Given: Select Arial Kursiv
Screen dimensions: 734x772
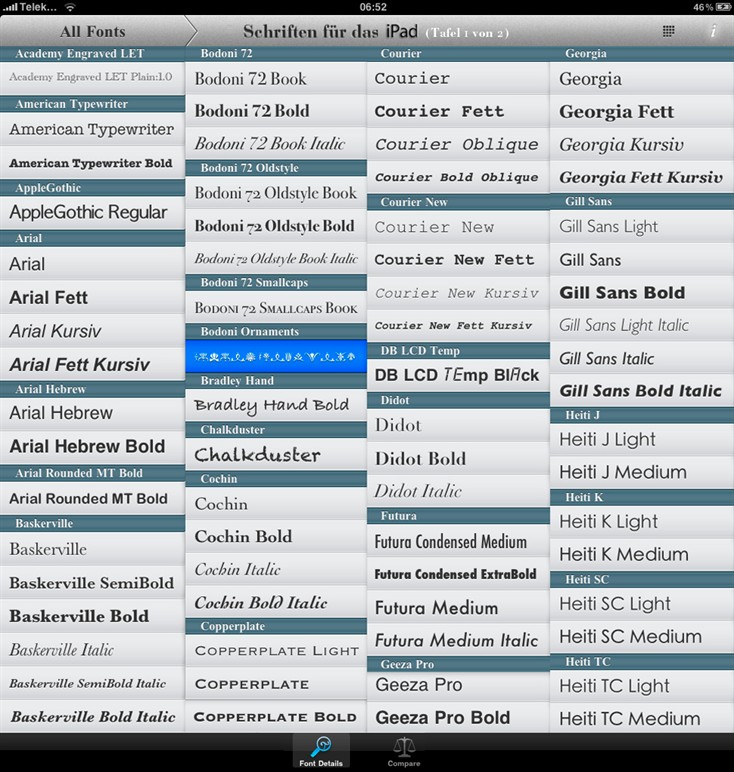Looking at the screenshot, I should 93,331.
